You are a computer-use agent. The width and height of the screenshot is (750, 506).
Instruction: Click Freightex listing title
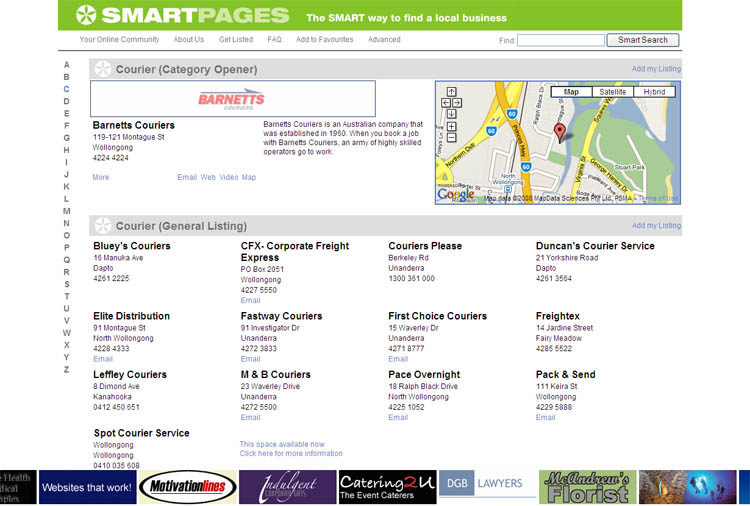tap(558, 316)
